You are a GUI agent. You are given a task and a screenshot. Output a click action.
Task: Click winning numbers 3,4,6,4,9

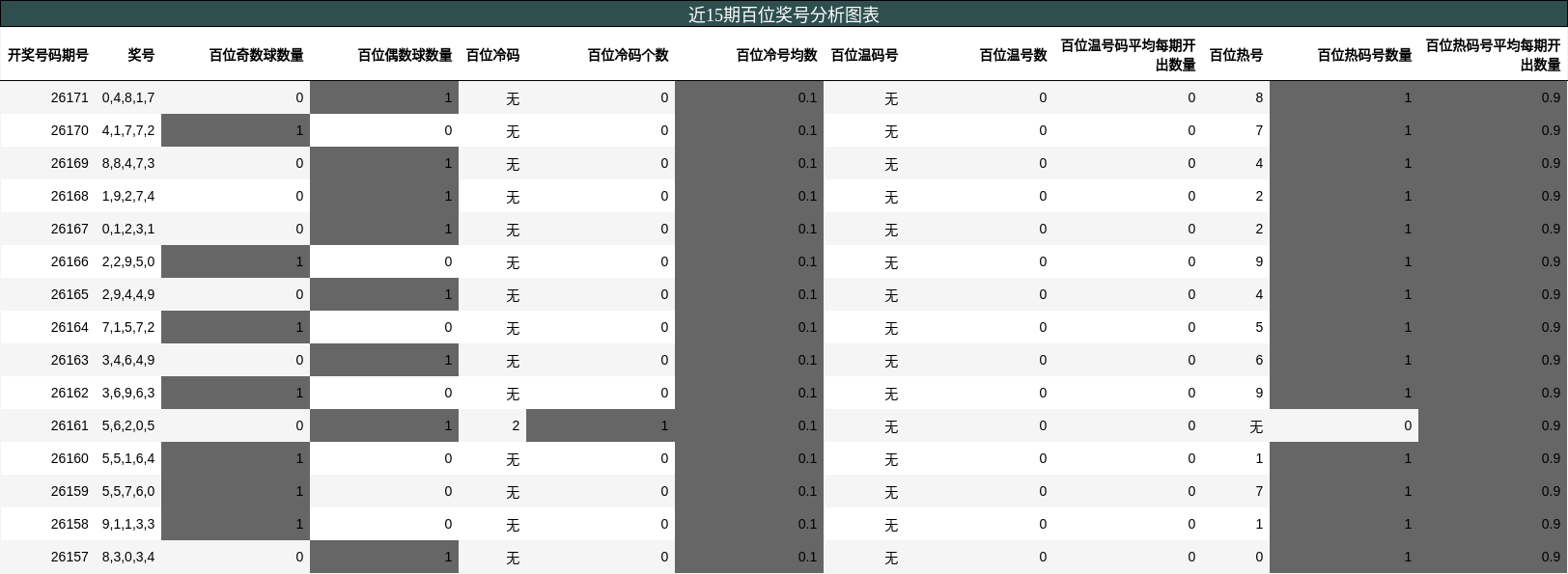click(x=128, y=360)
